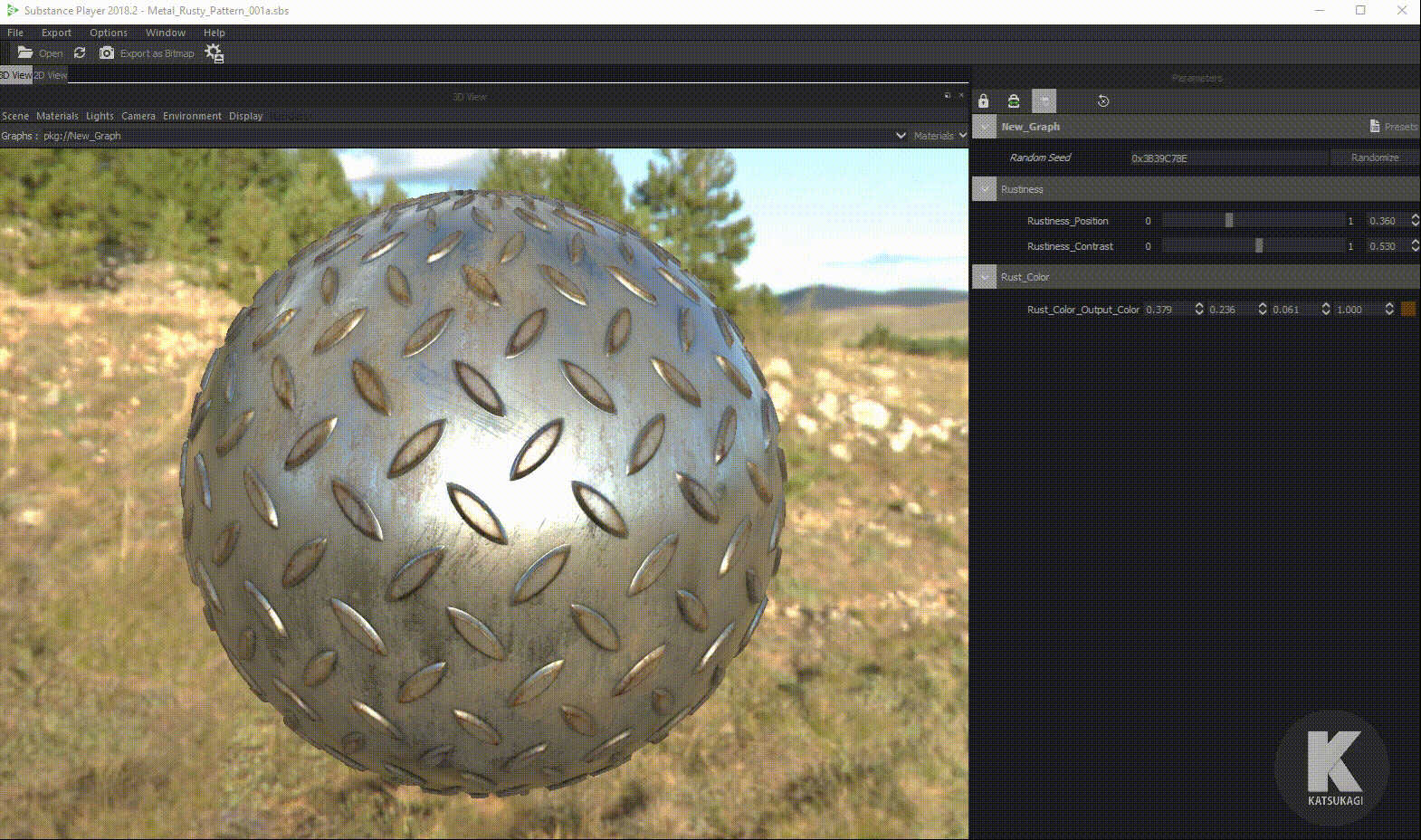This screenshot has width=1421, height=840.
Task: Minimize the Substance Player window
Action: point(1320,11)
